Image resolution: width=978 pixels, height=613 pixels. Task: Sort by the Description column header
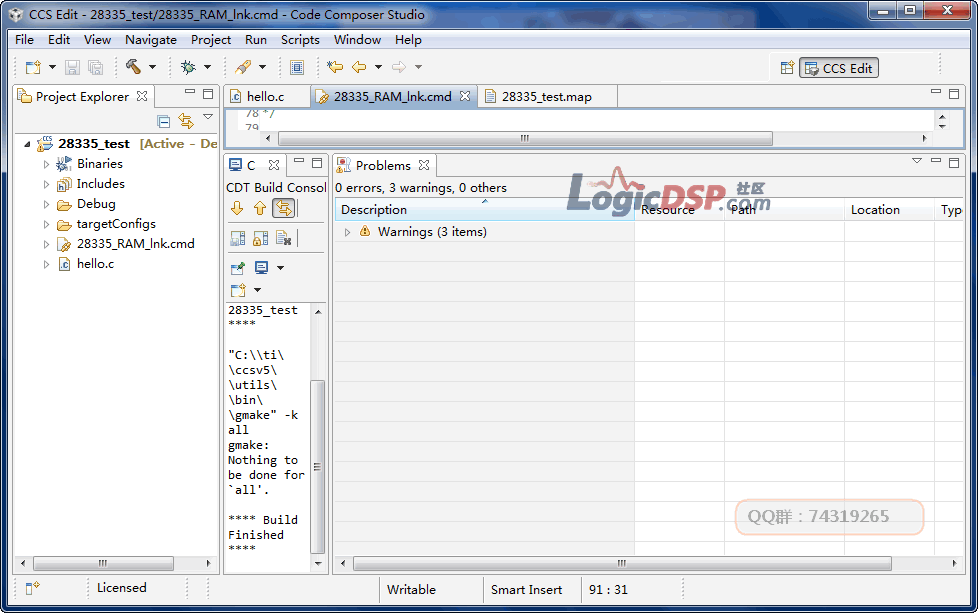pos(485,210)
